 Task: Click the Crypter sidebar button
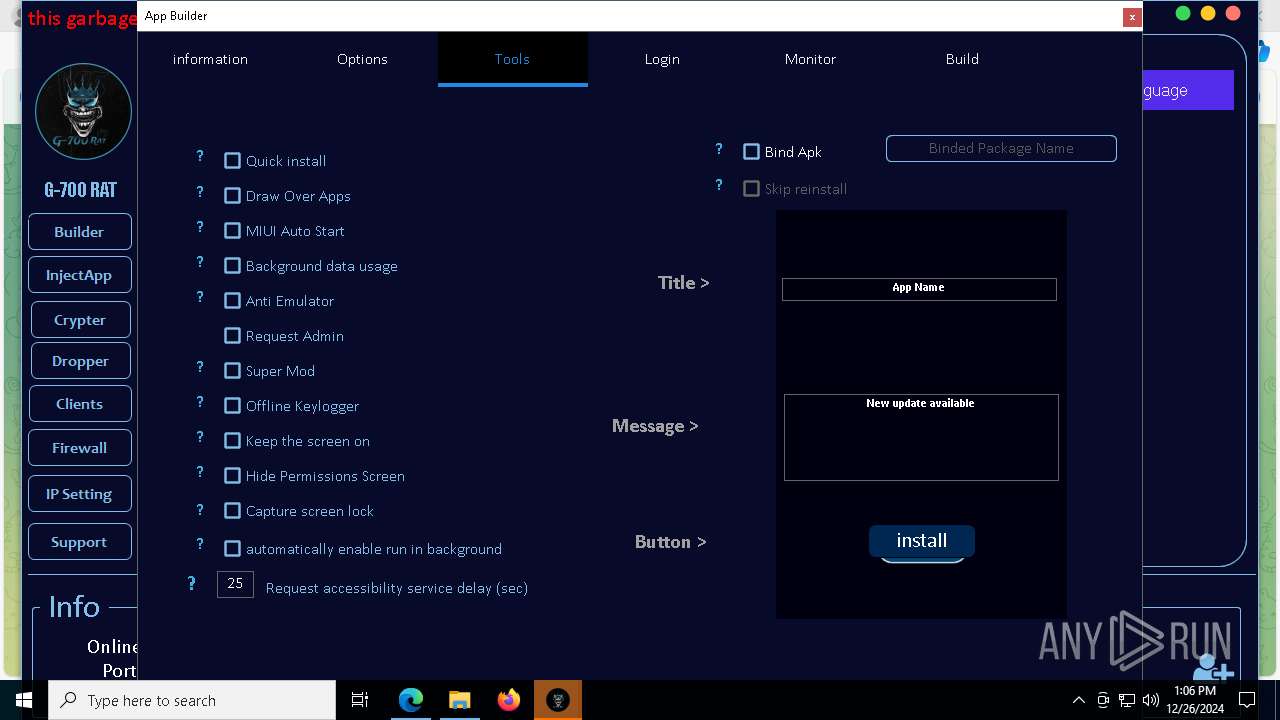coord(80,320)
